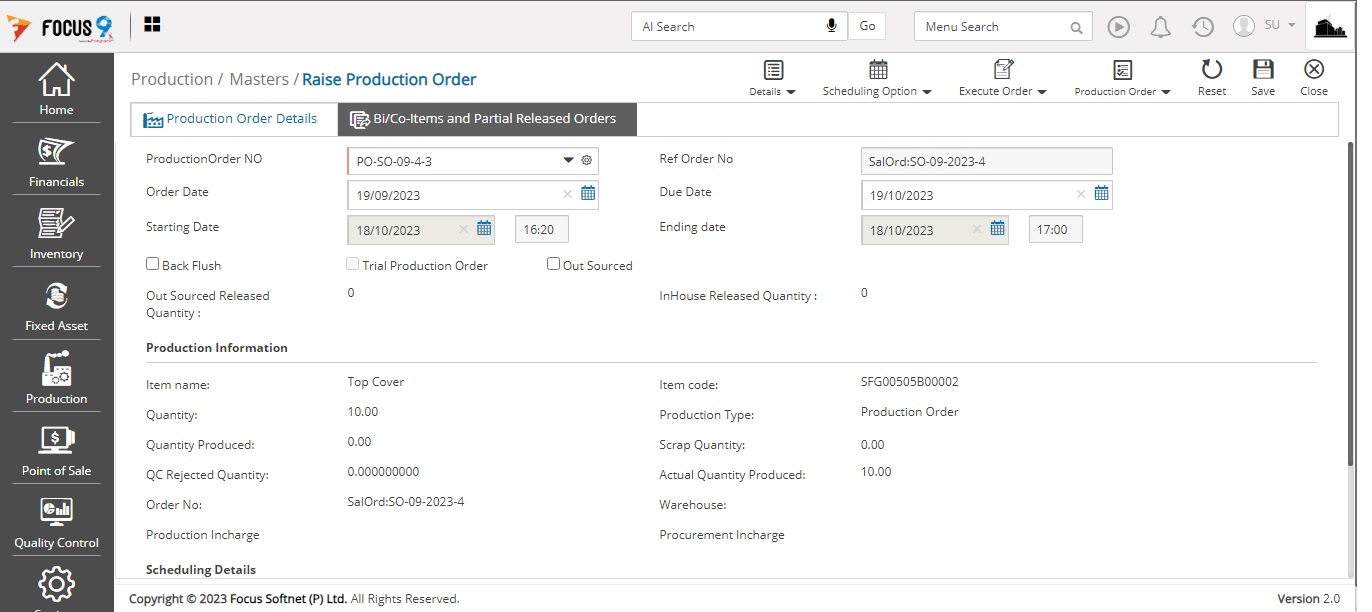The image size is (1372, 612).
Task: Click the Production breadcrumb
Action: [172, 79]
